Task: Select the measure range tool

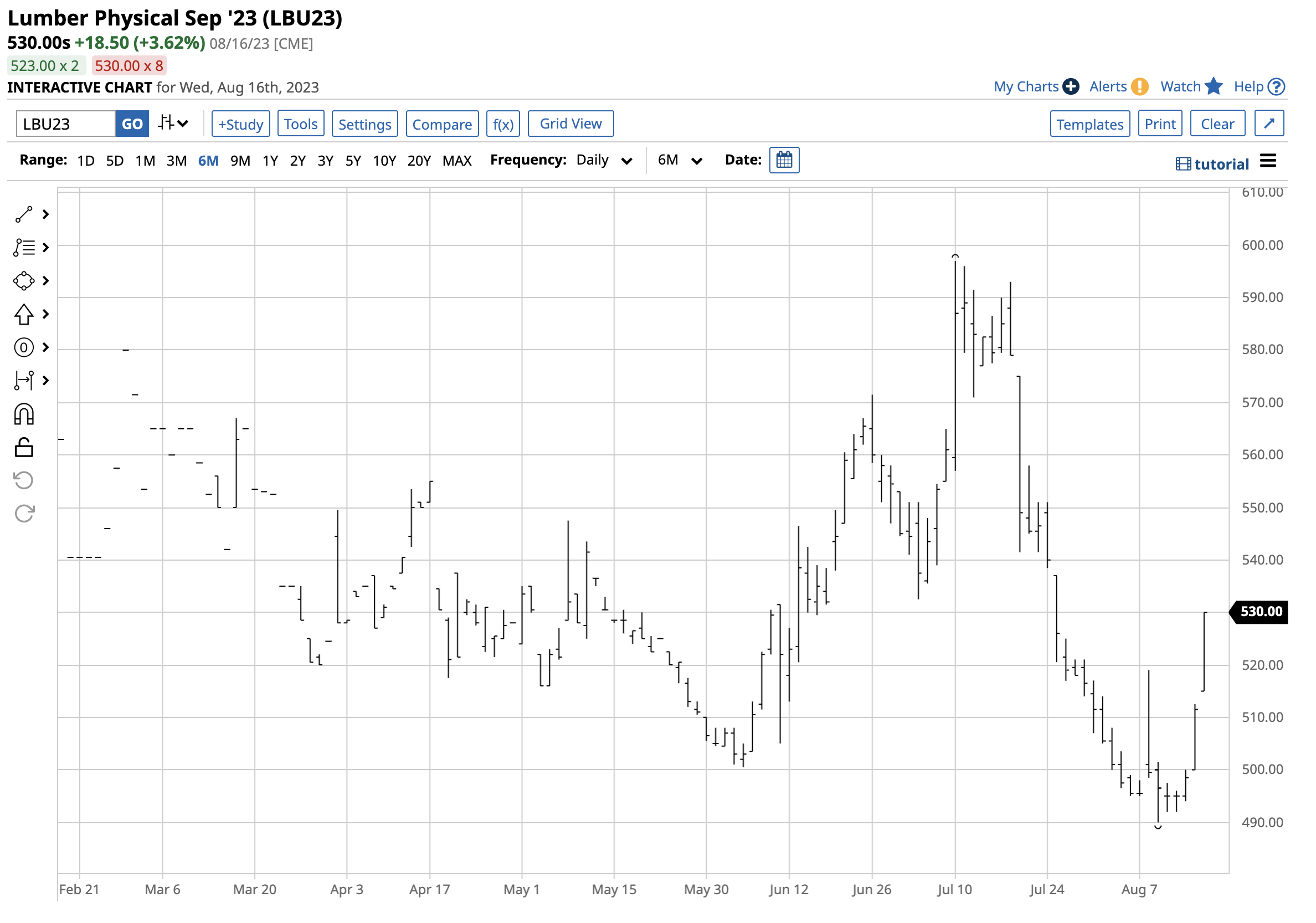Action: pos(23,381)
